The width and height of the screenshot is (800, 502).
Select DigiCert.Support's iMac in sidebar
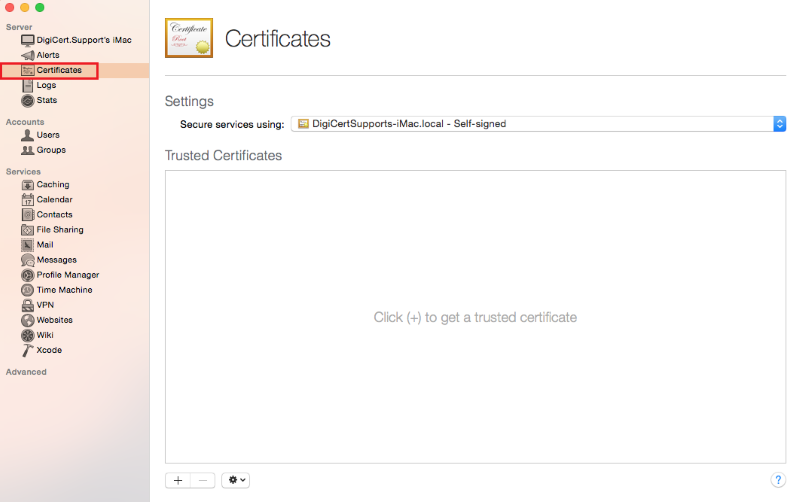pos(76,40)
